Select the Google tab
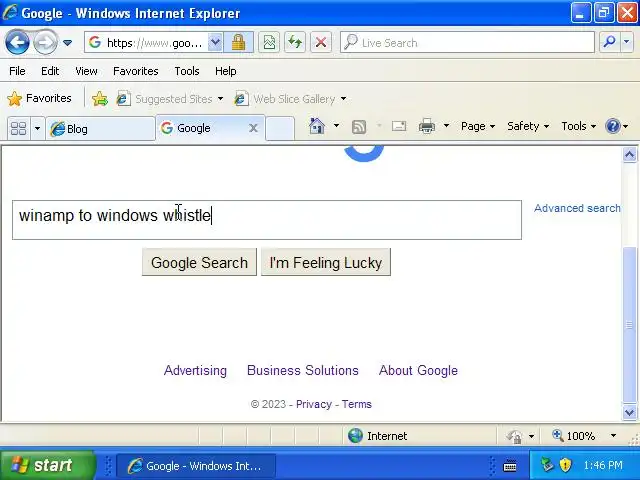 pos(202,128)
